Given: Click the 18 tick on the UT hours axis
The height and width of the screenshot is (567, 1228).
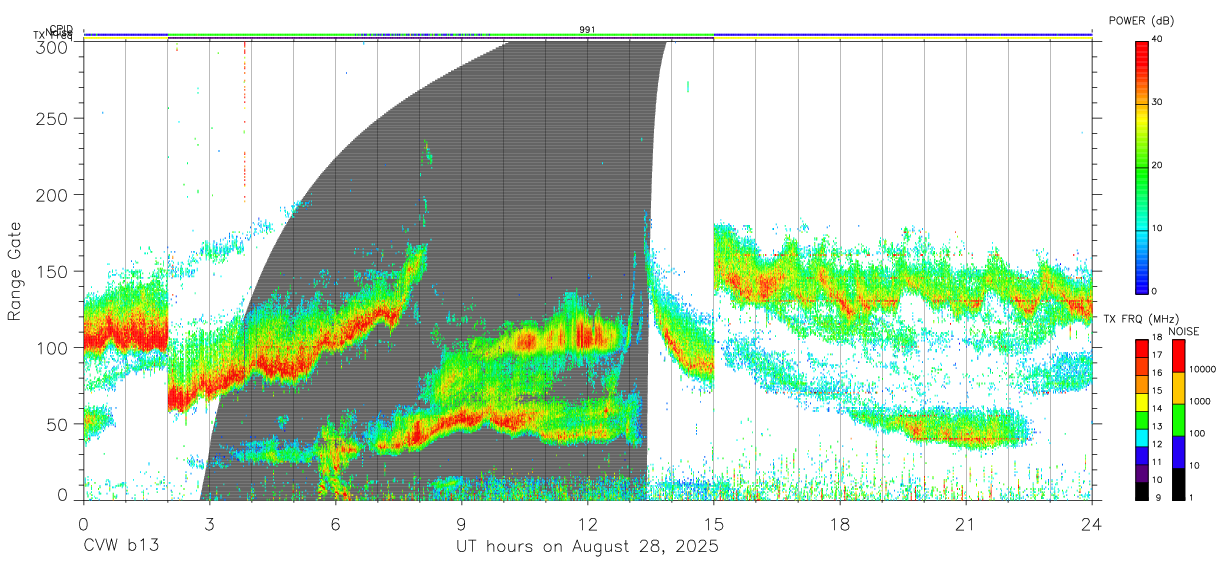Looking at the screenshot, I should 840,524.
